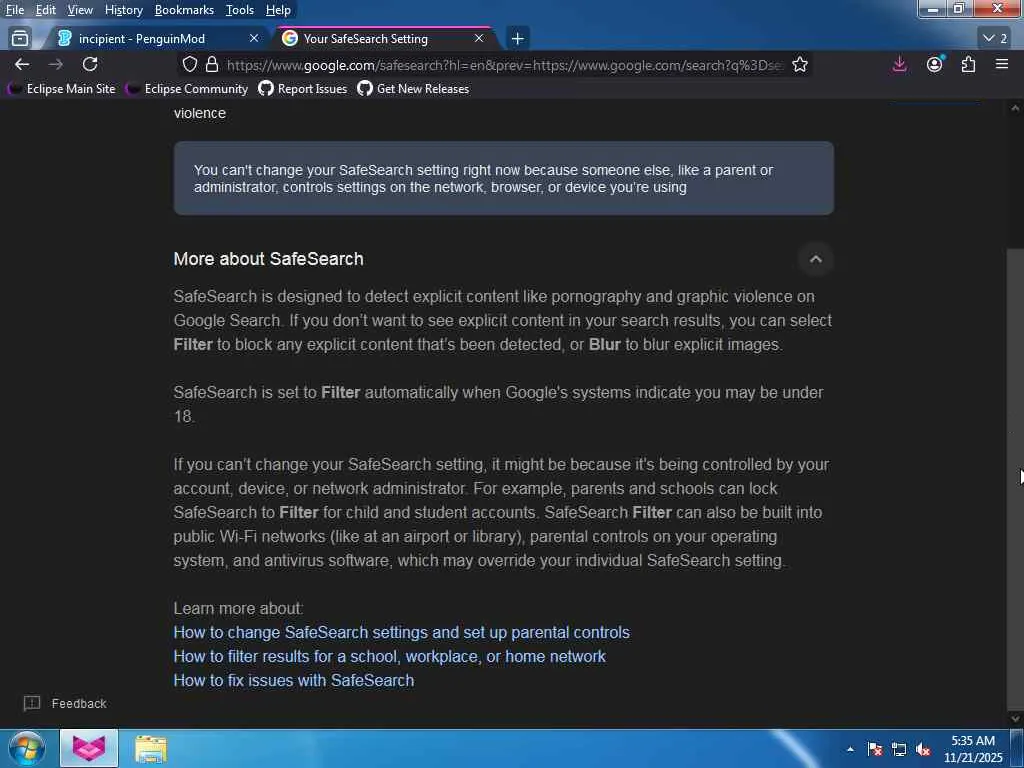Open How to change SafeSearch settings link
Viewport: 1024px width, 768px height.
(402, 633)
